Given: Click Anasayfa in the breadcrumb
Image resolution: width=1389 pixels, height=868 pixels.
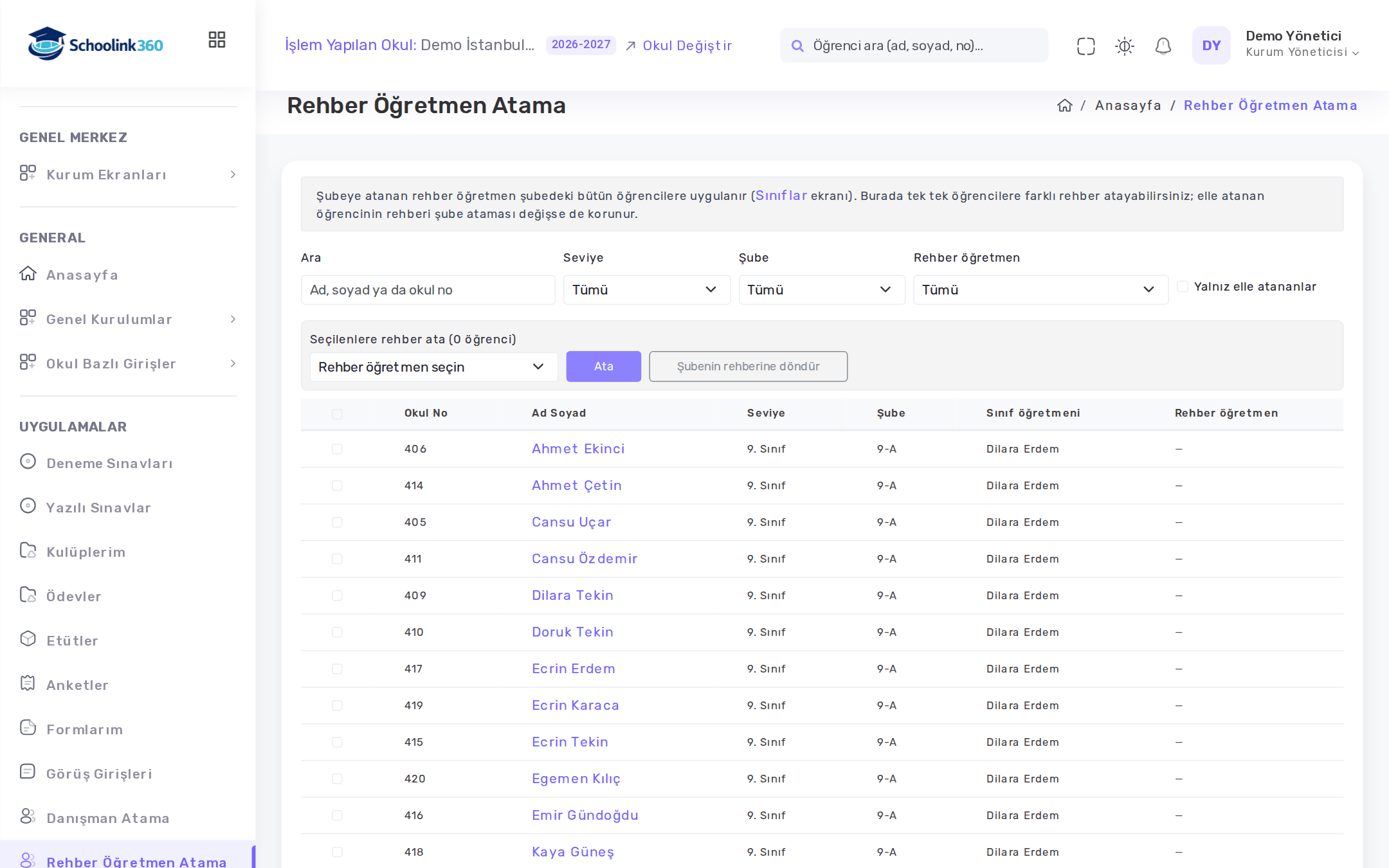Looking at the screenshot, I should tap(1128, 105).
